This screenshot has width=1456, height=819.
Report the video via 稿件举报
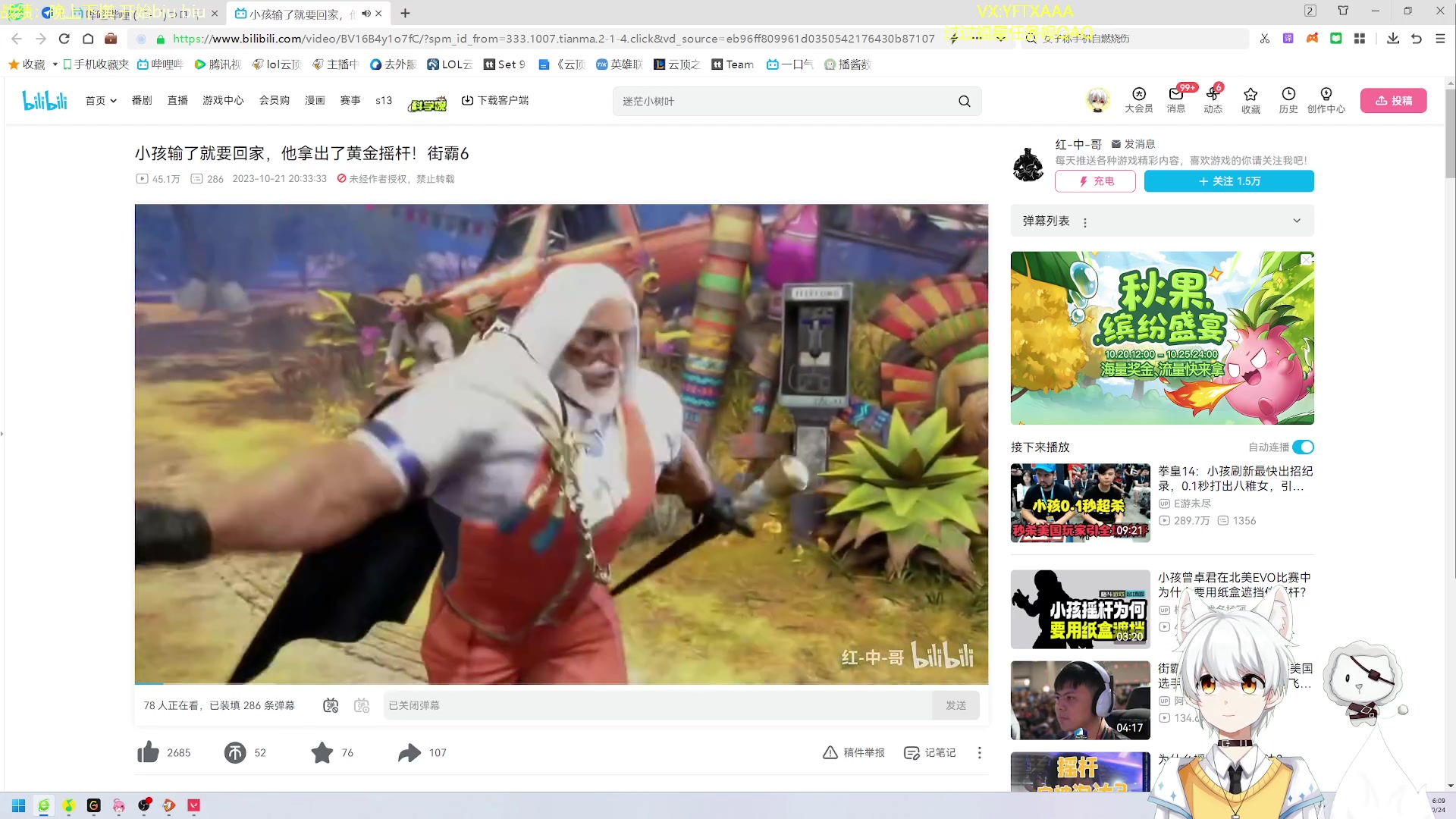point(854,752)
